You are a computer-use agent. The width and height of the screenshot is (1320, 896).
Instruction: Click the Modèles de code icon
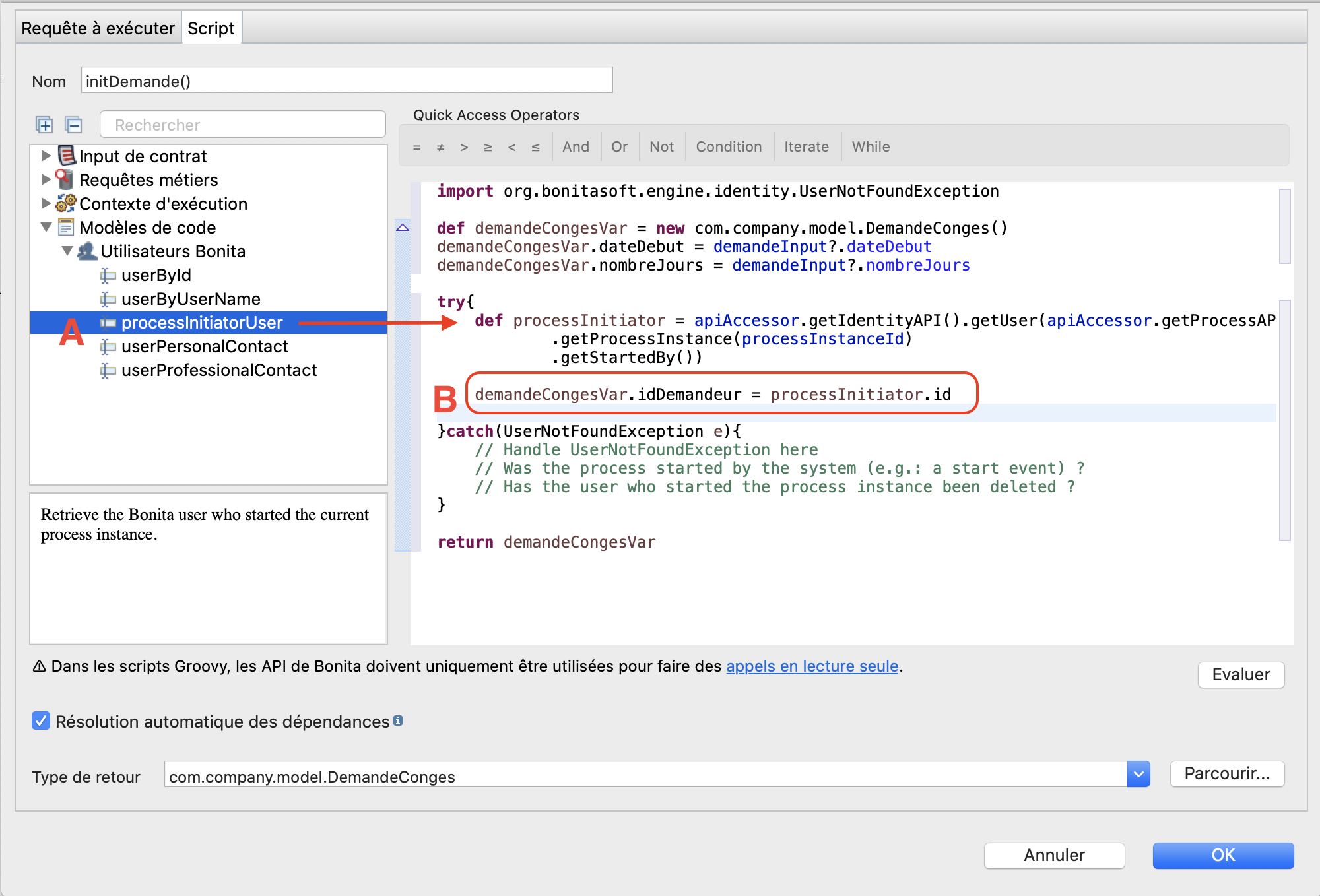point(66,227)
